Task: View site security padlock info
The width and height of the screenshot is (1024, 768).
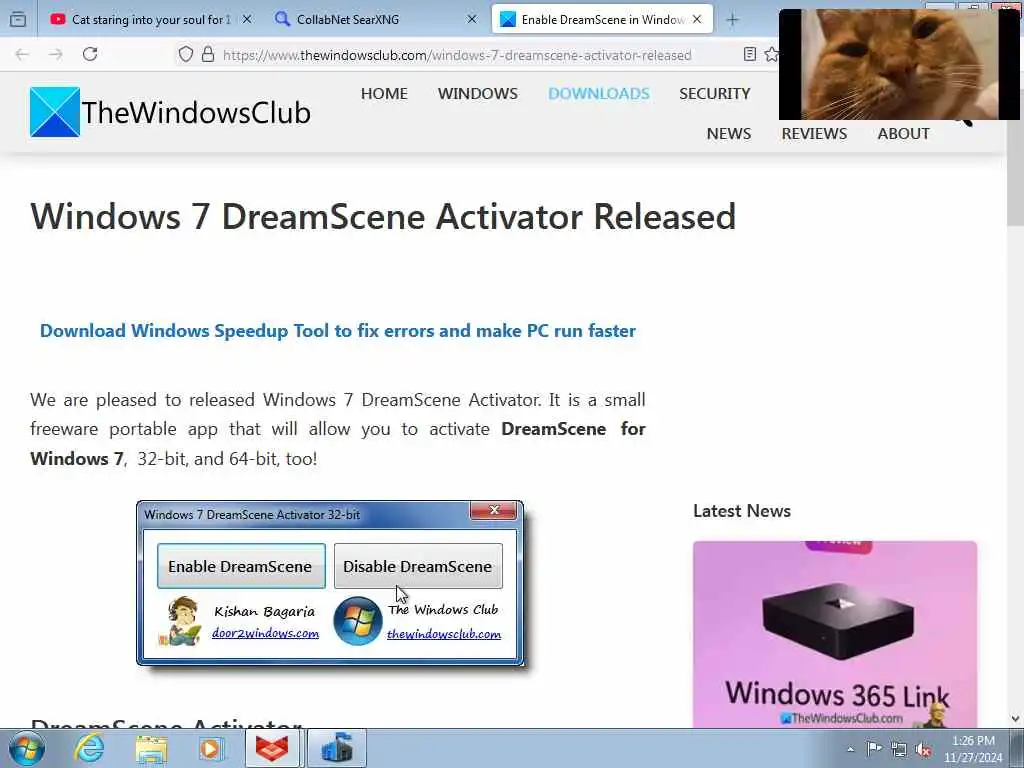Action: [208, 55]
